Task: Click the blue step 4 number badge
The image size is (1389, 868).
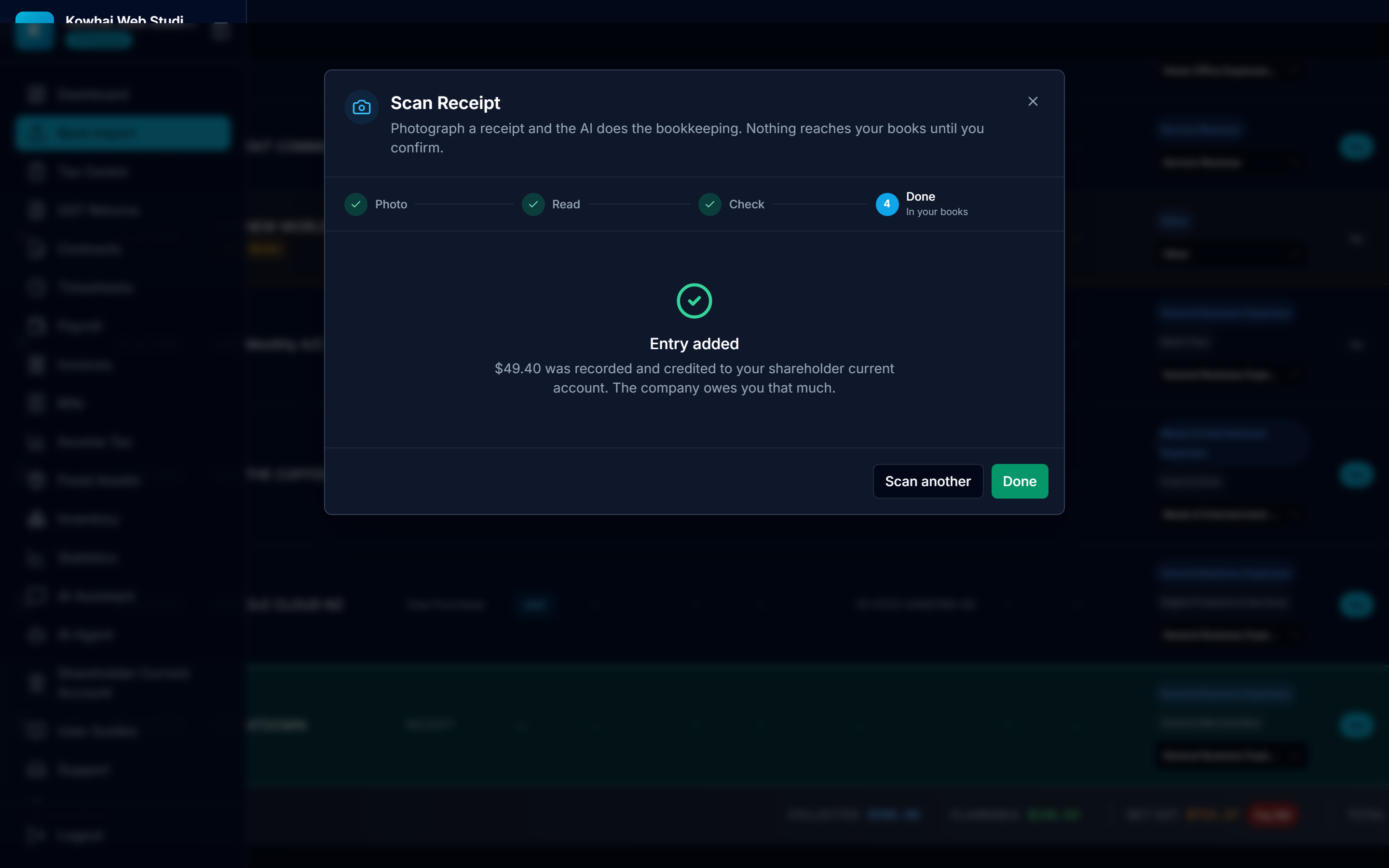Action: 887,204
